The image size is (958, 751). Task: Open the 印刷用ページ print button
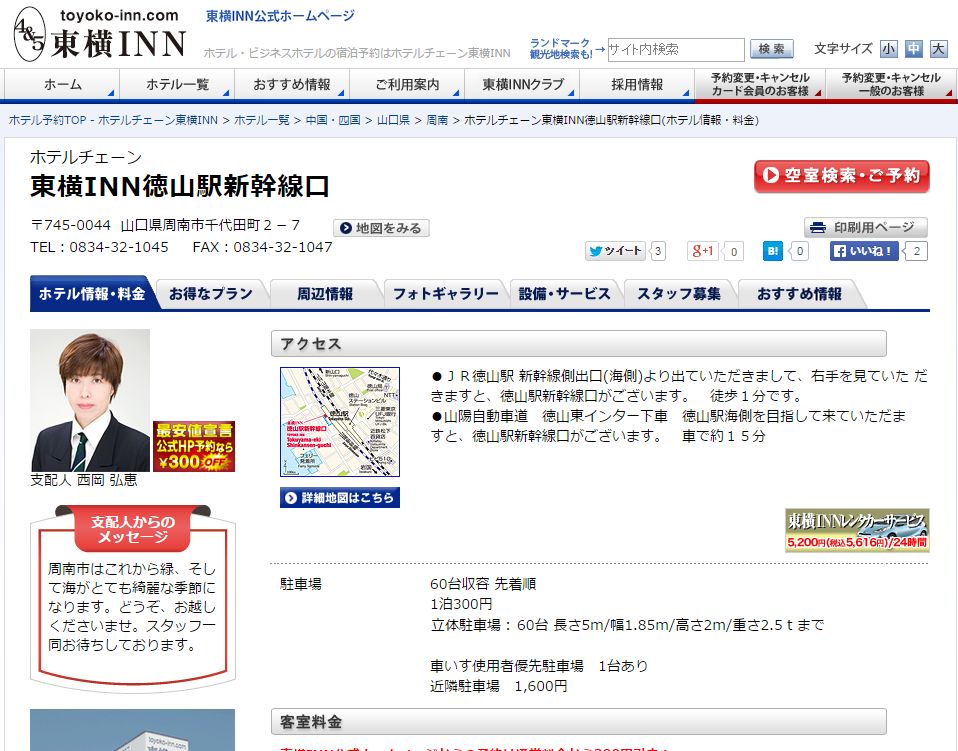[865, 227]
